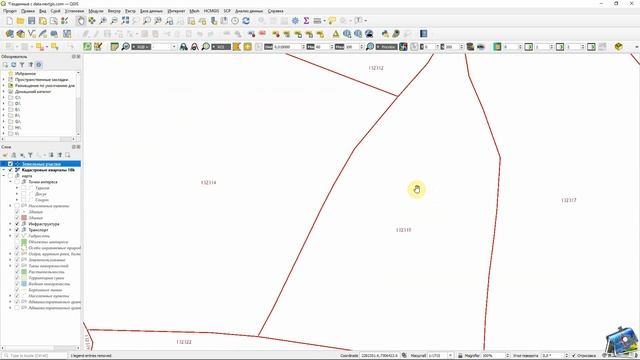Open the Data Source Manager icon

(x=10, y=34)
